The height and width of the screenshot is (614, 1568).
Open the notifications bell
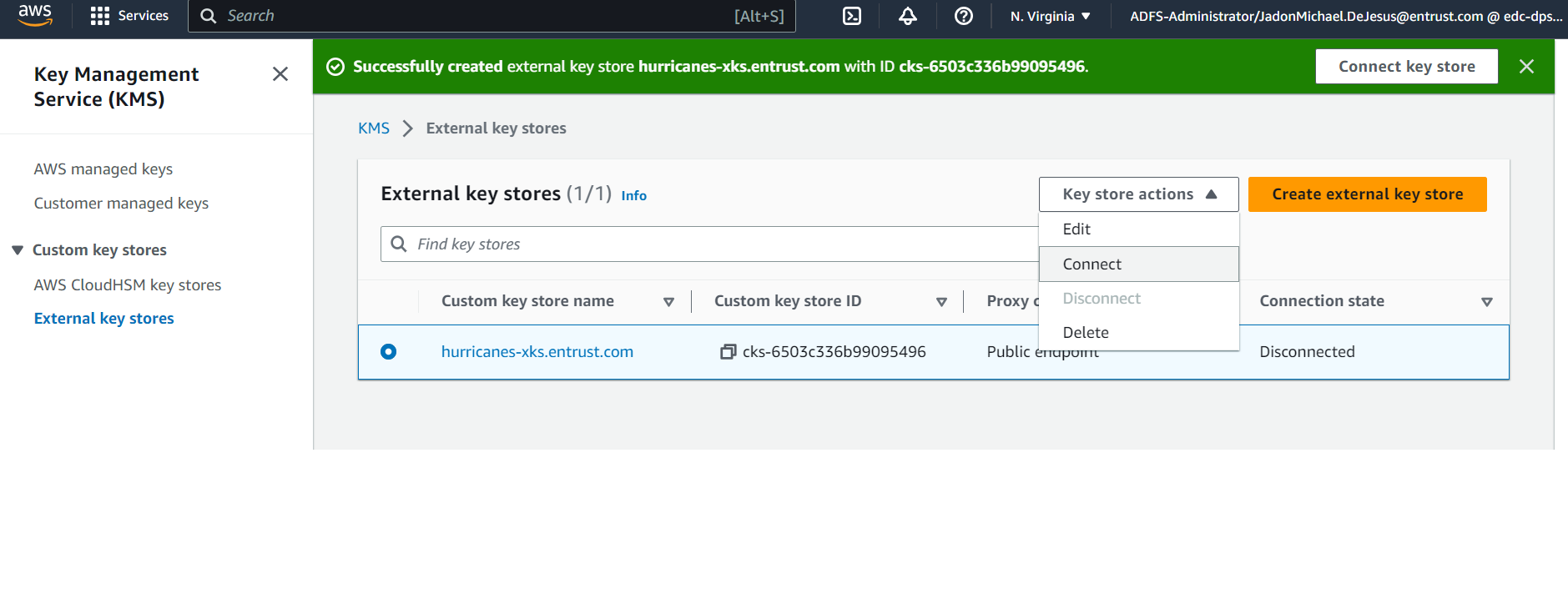(908, 16)
